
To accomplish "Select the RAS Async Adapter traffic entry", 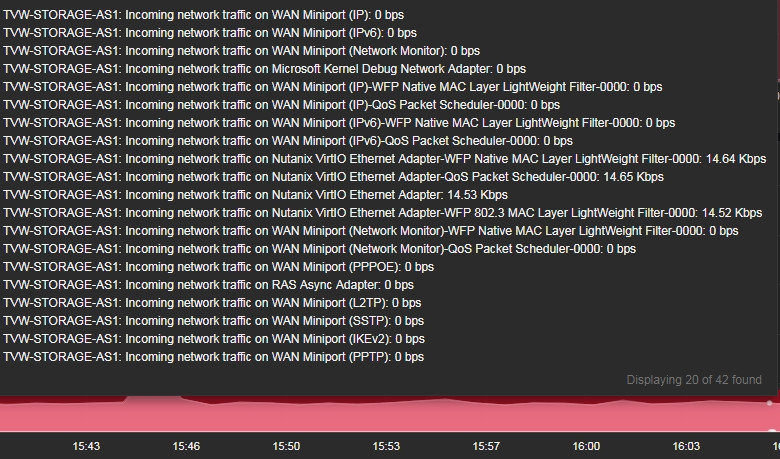I will (208, 284).
